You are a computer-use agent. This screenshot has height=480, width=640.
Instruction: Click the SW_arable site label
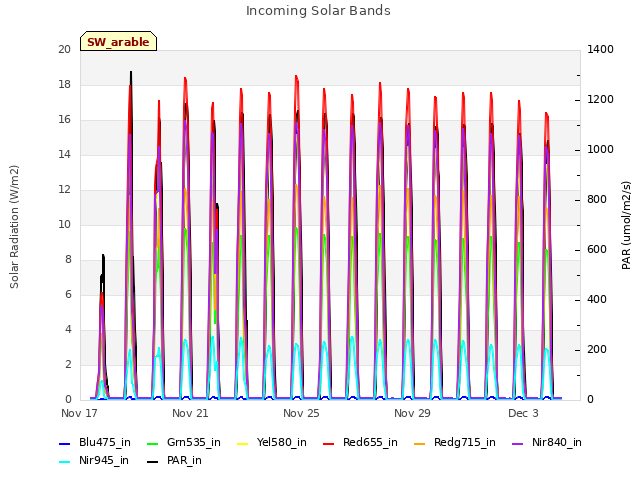coord(118,41)
